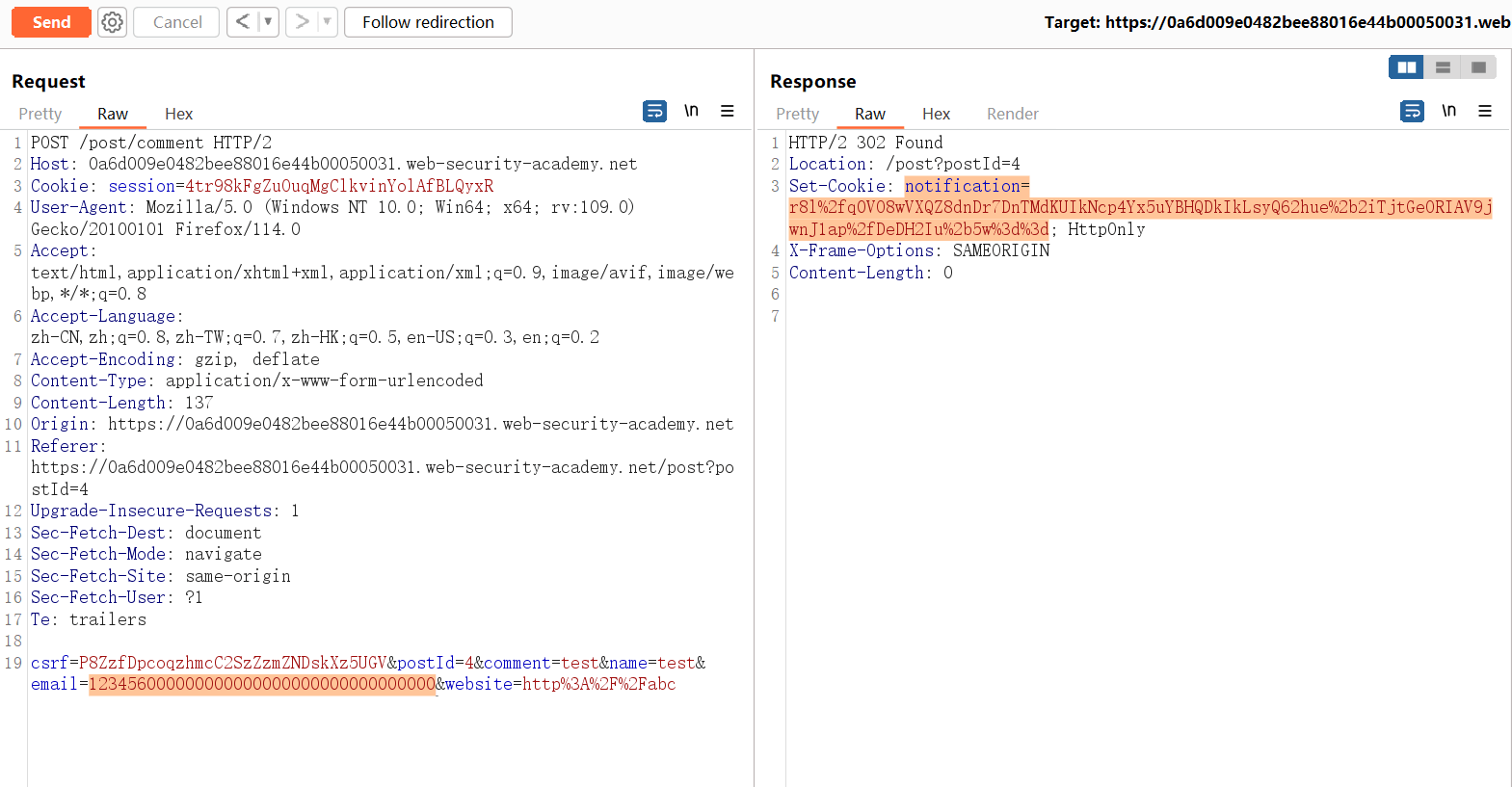Go forward to the next request in history
This screenshot has width=1512, height=787.
[x=302, y=22]
